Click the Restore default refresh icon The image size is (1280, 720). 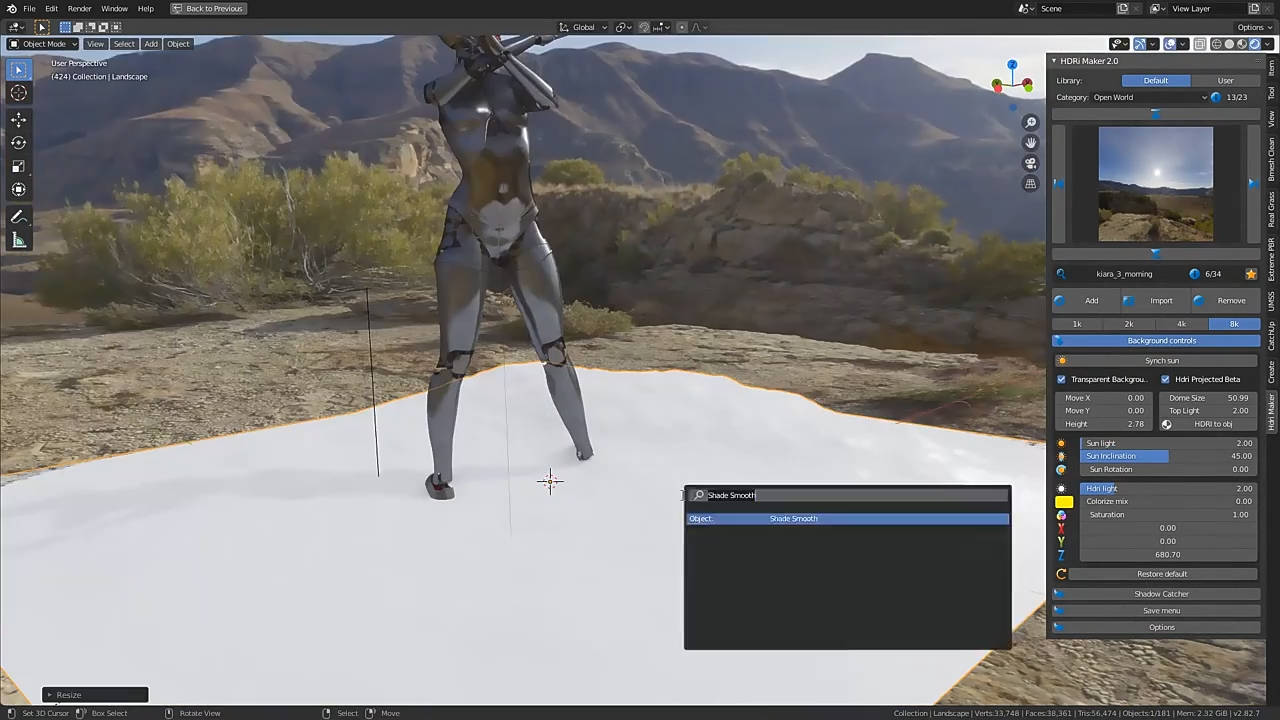[x=1061, y=574]
